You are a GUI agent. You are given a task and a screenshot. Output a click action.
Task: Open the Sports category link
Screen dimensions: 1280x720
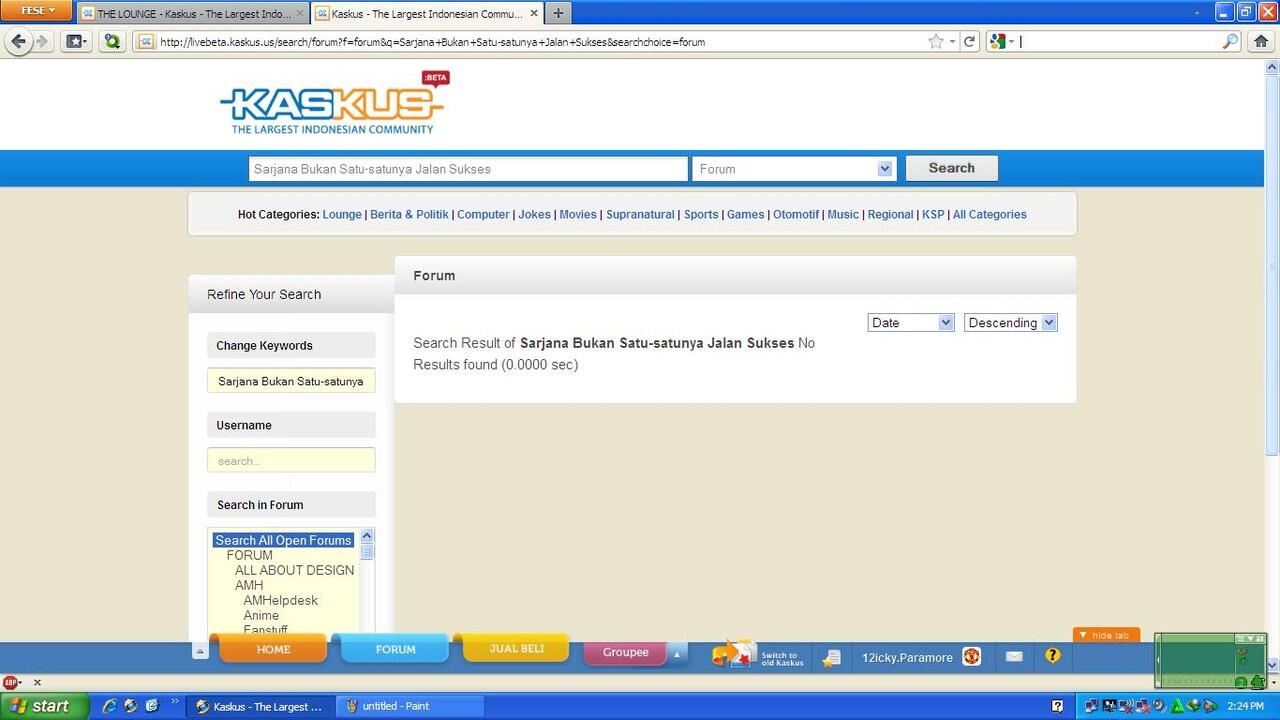[701, 214]
